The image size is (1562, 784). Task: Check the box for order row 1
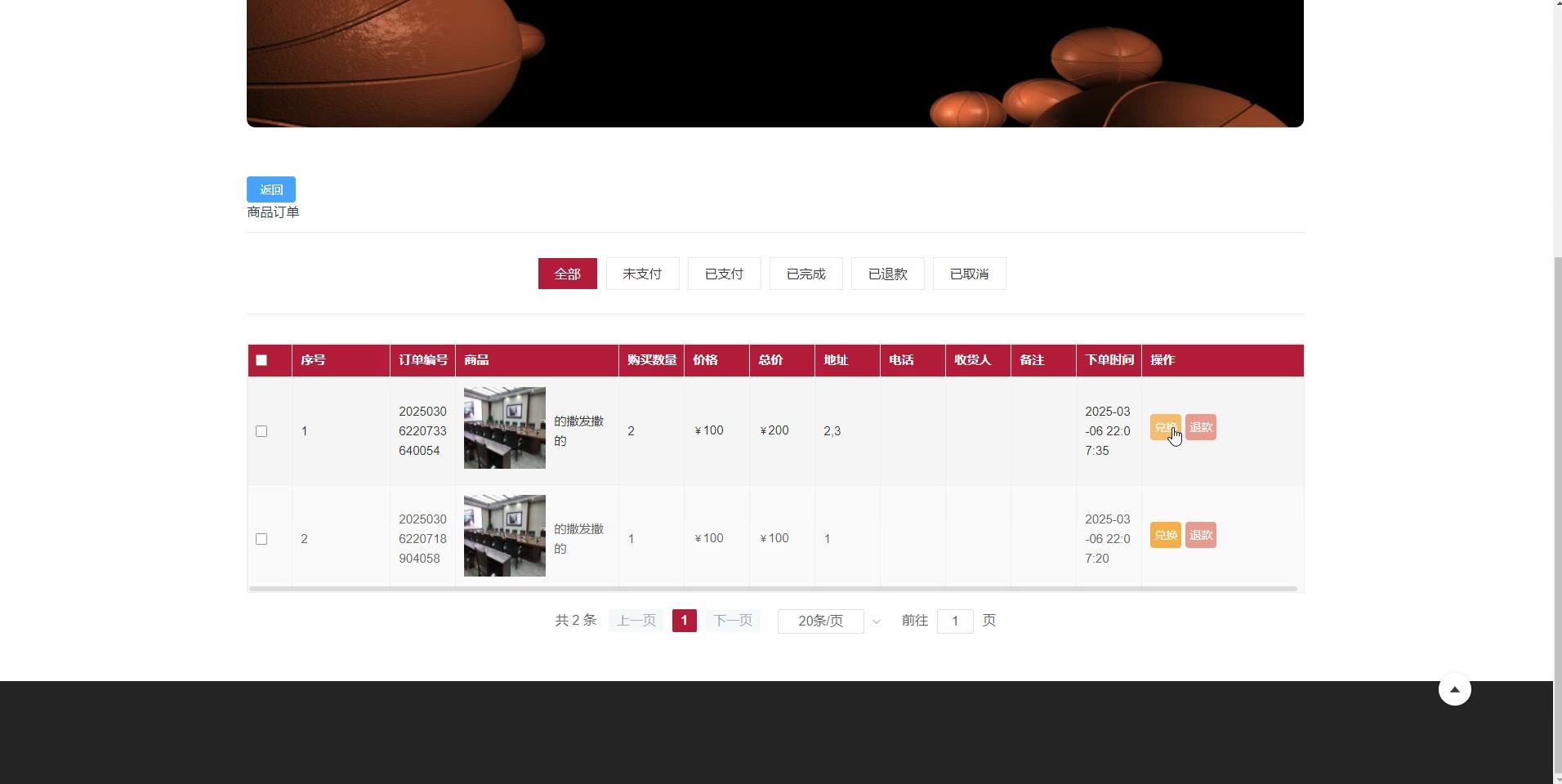261,431
